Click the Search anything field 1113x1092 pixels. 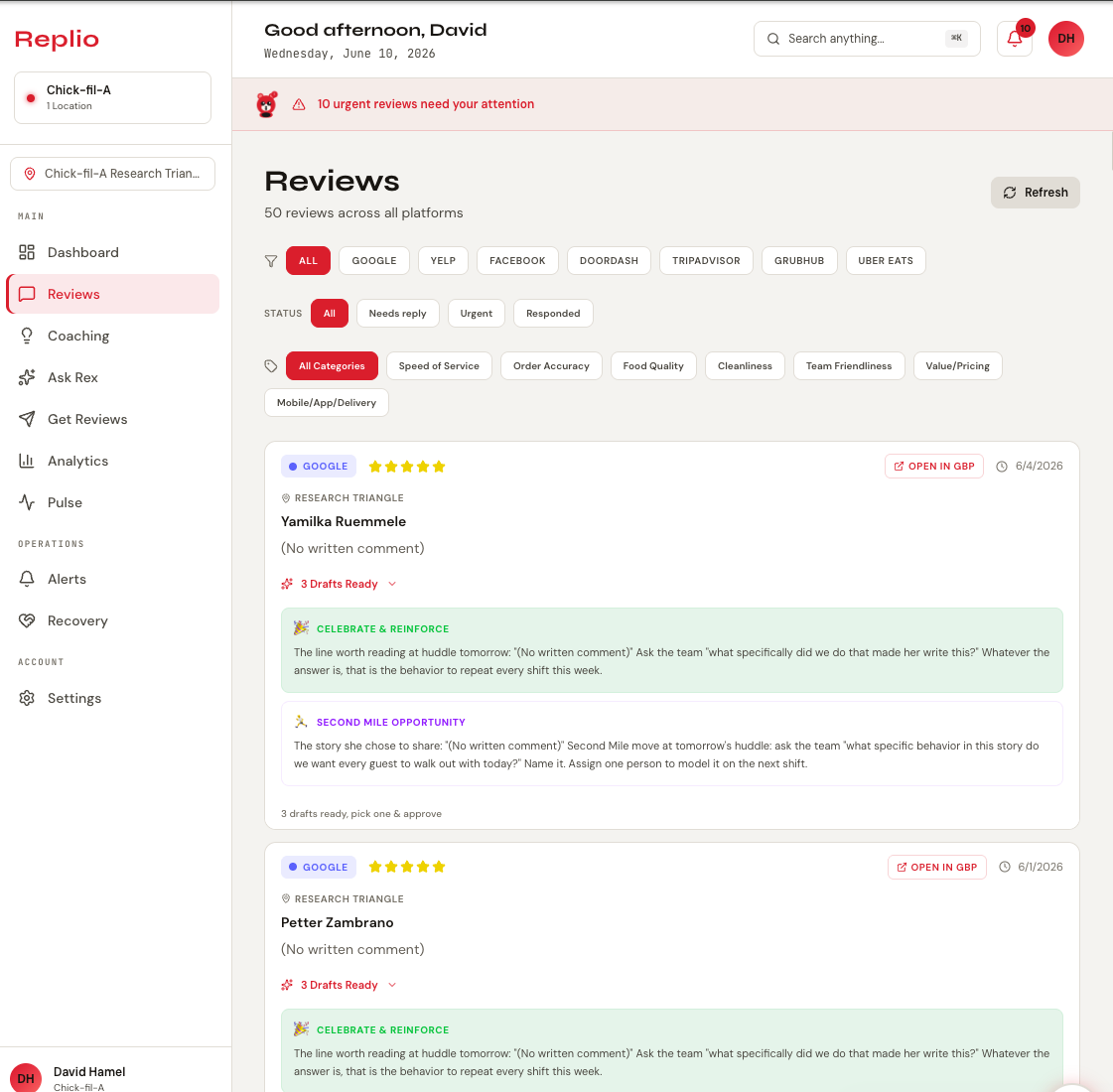pos(867,39)
